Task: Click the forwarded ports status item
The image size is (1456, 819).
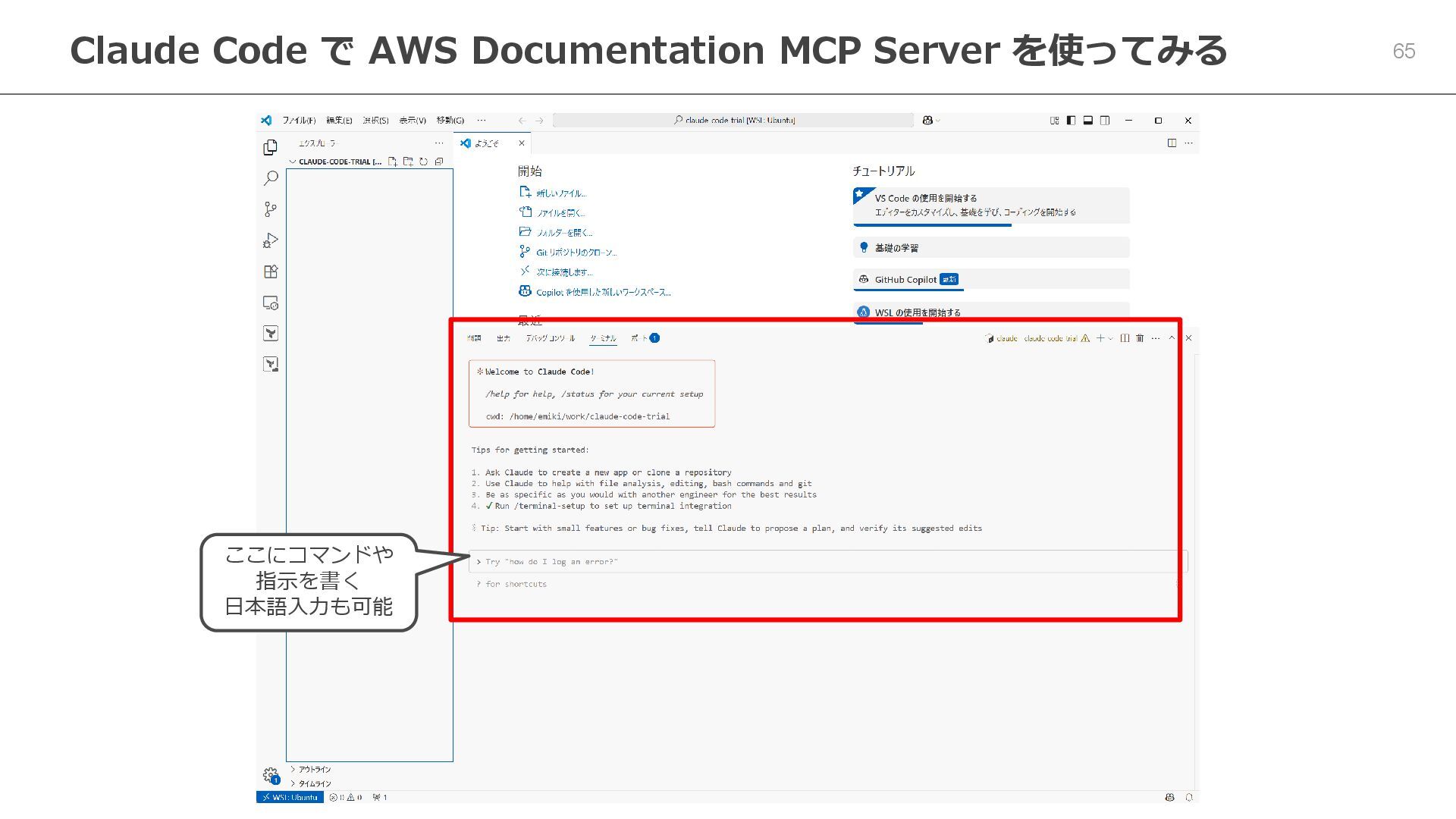Action: [x=380, y=797]
